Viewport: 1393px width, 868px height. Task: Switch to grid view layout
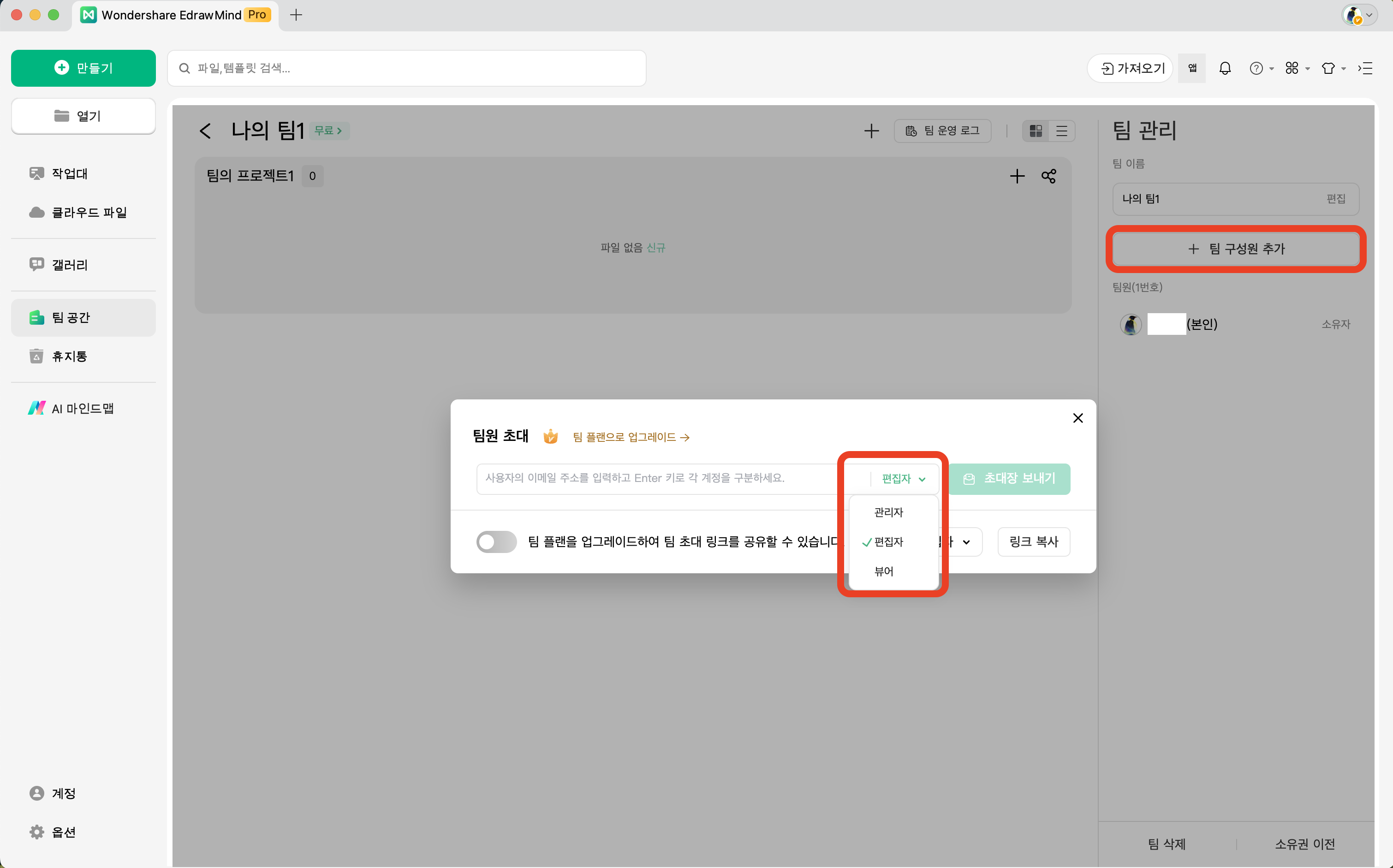[x=1036, y=131]
